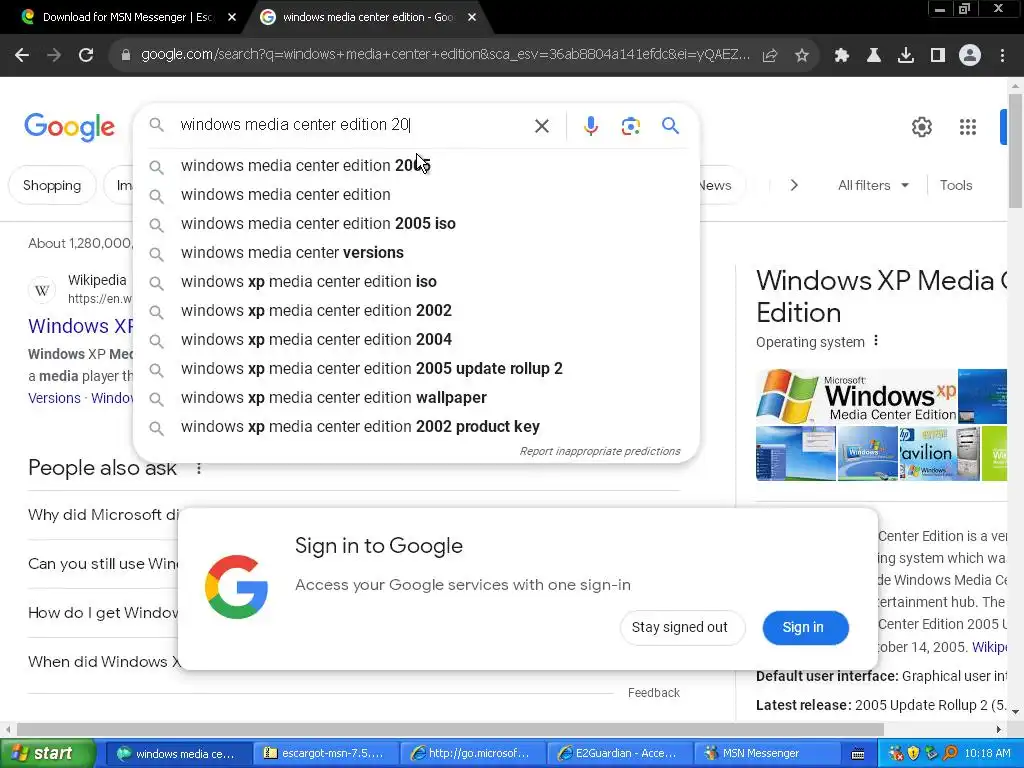This screenshot has width=1024, height=768.
Task: Select the Shopping filter chip
Action: point(52,185)
